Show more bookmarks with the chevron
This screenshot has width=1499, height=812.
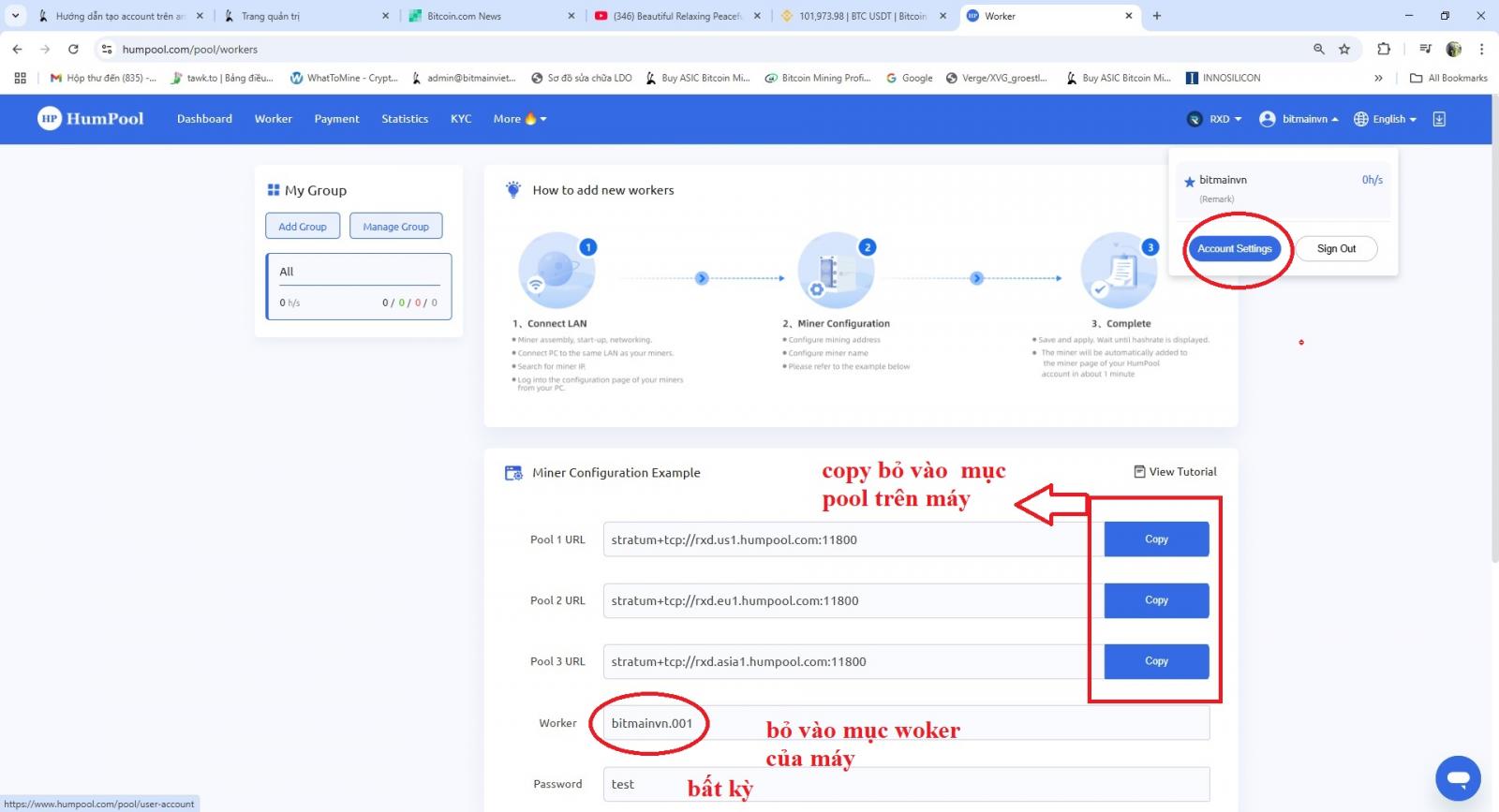click(1378, 78)
